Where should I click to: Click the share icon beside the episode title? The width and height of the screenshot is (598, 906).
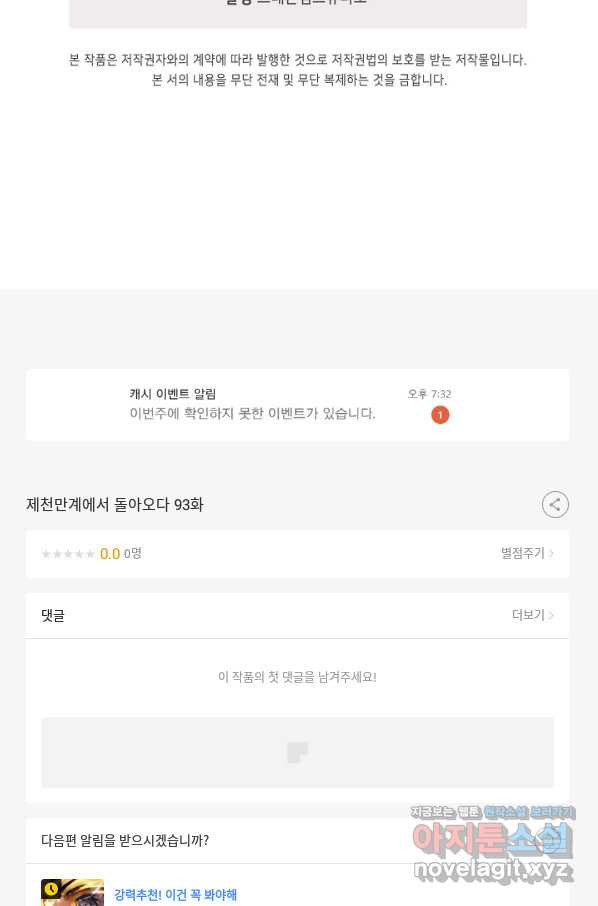555,504
